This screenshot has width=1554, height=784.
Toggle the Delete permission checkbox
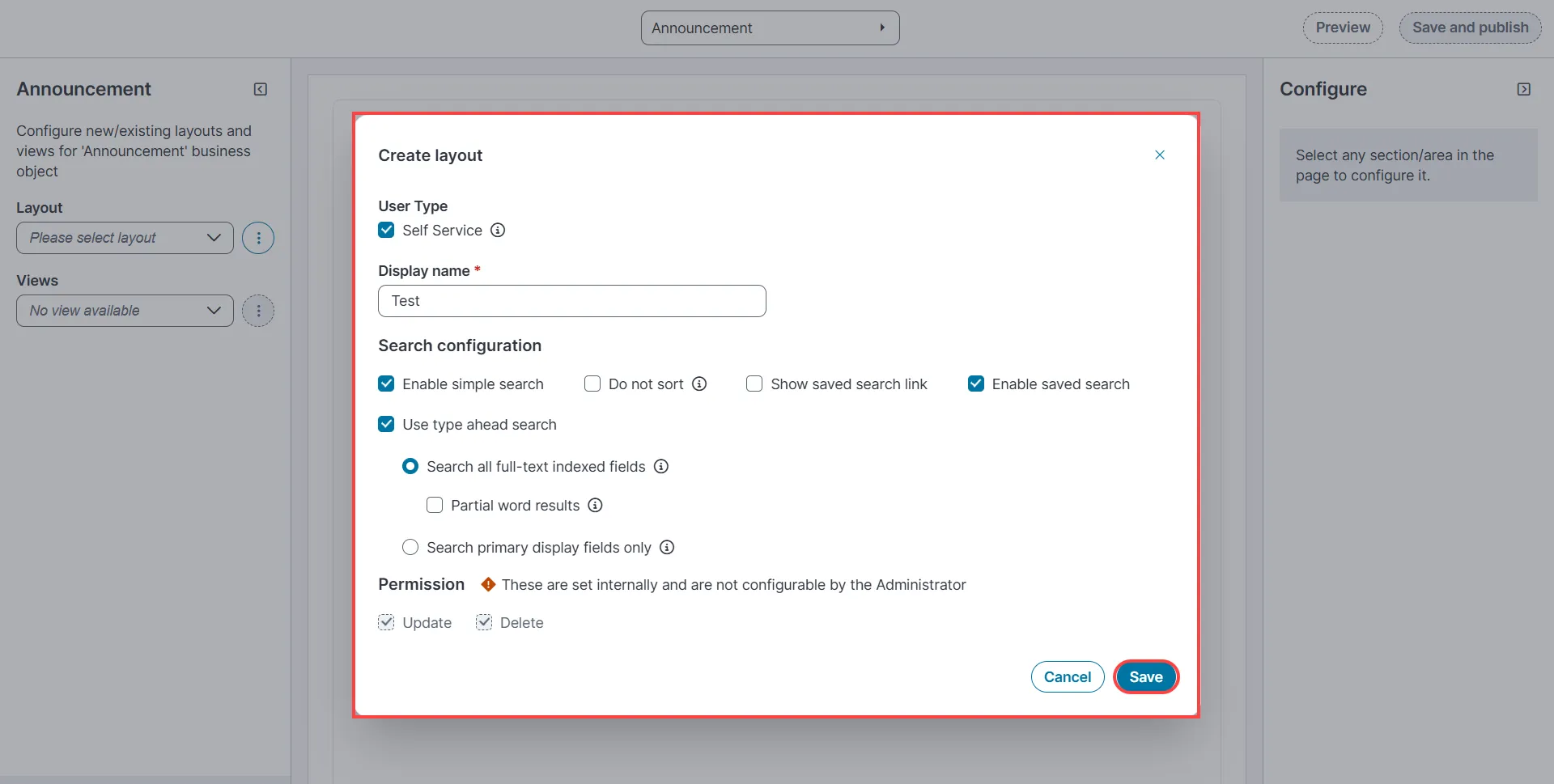pos(484,622)
